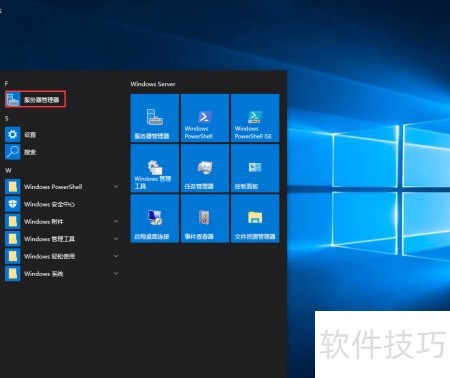Image resolution: width=450 pixels, height=378 pixels.
Task: Open the Windows 管理工具 tile
Action: point(155,168)
